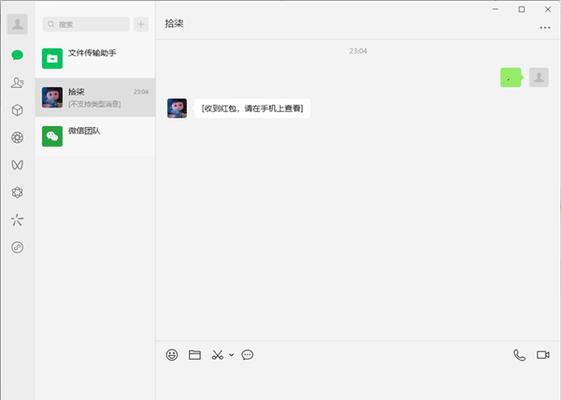
Task: Click the 拾柒 chat title in header
Action: coord(174,24)
